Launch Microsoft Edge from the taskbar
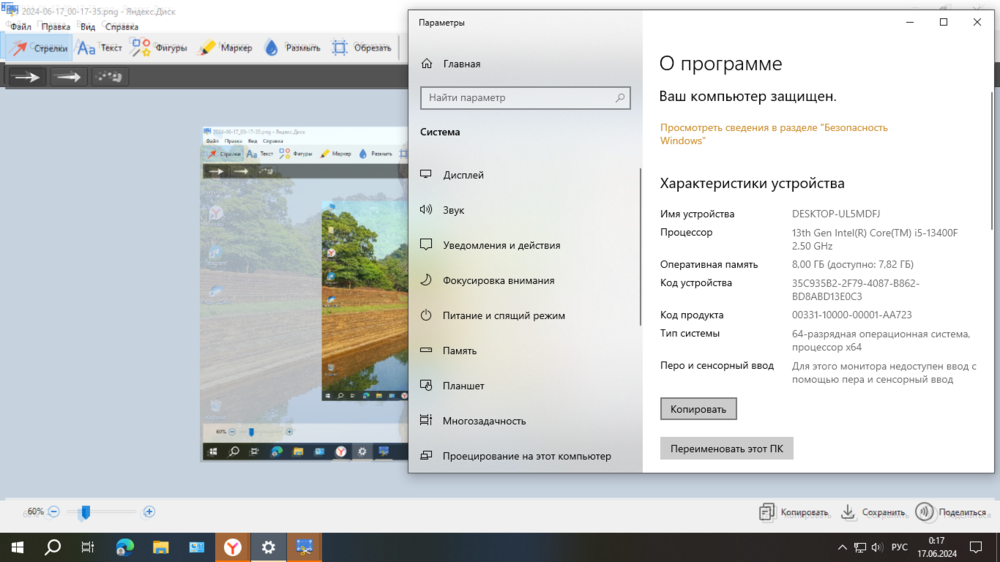The height and width of the screenshot is (562, 1000). pyautogui.click(x=124, y=547)
